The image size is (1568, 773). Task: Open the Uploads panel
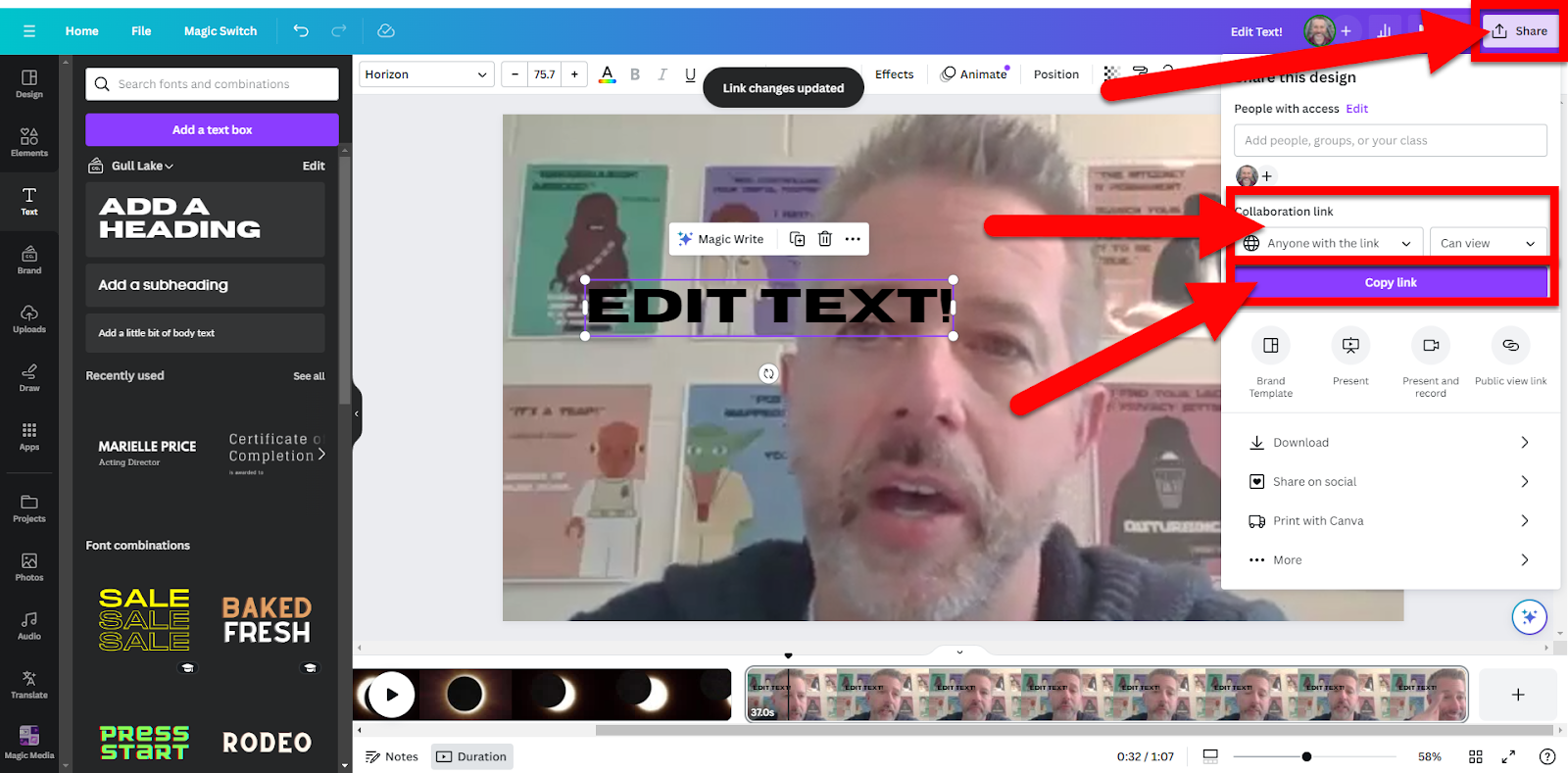pyautogui.click(x=29, y=318)
